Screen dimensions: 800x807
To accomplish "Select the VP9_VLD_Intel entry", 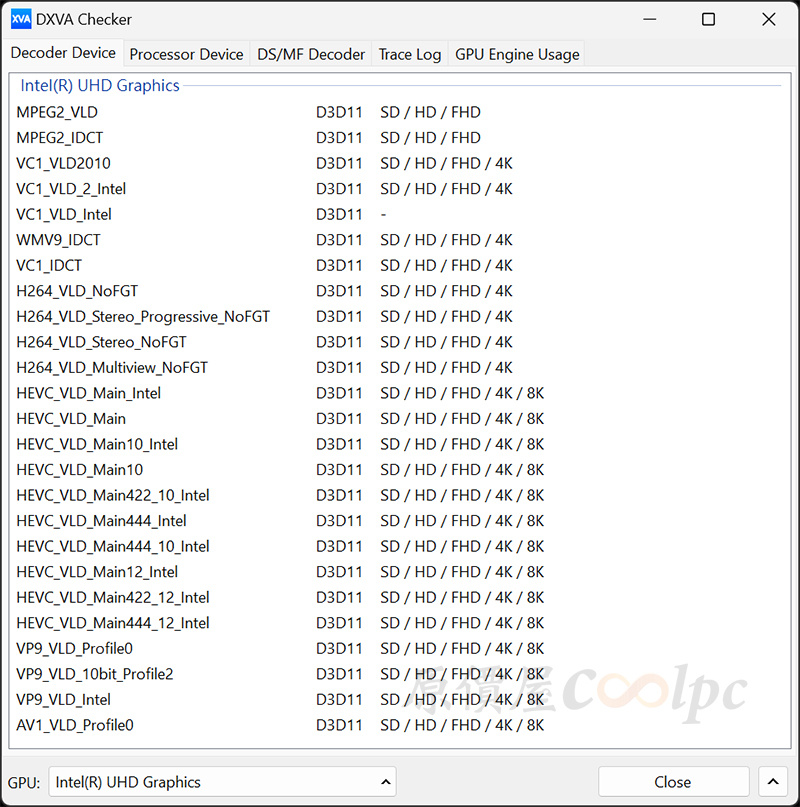I will pyautogui.click(x=399, y=699).
